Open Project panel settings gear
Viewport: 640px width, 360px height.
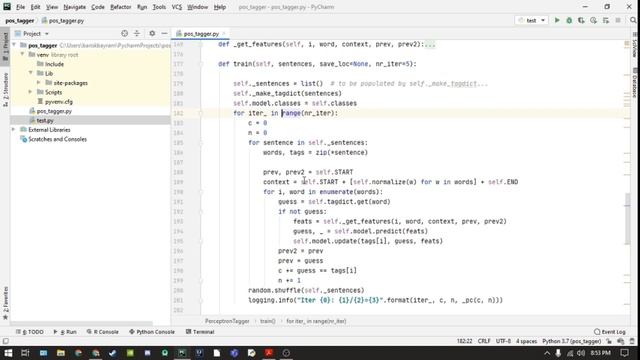(152, 33)
